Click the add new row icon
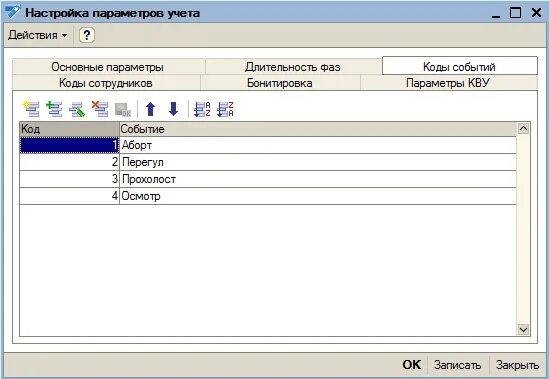This screenshot has height=379, width=549. click(x=32, y=109)
